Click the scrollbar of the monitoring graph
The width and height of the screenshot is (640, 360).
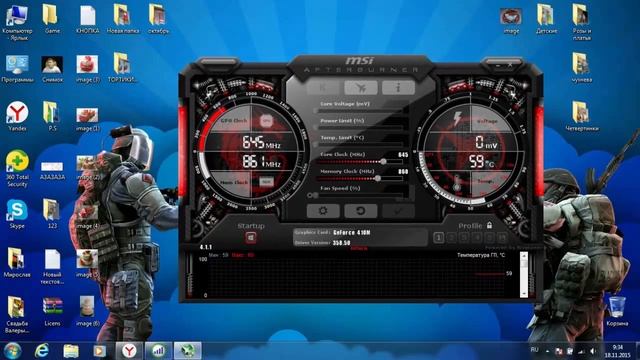[x=524, y=274]
